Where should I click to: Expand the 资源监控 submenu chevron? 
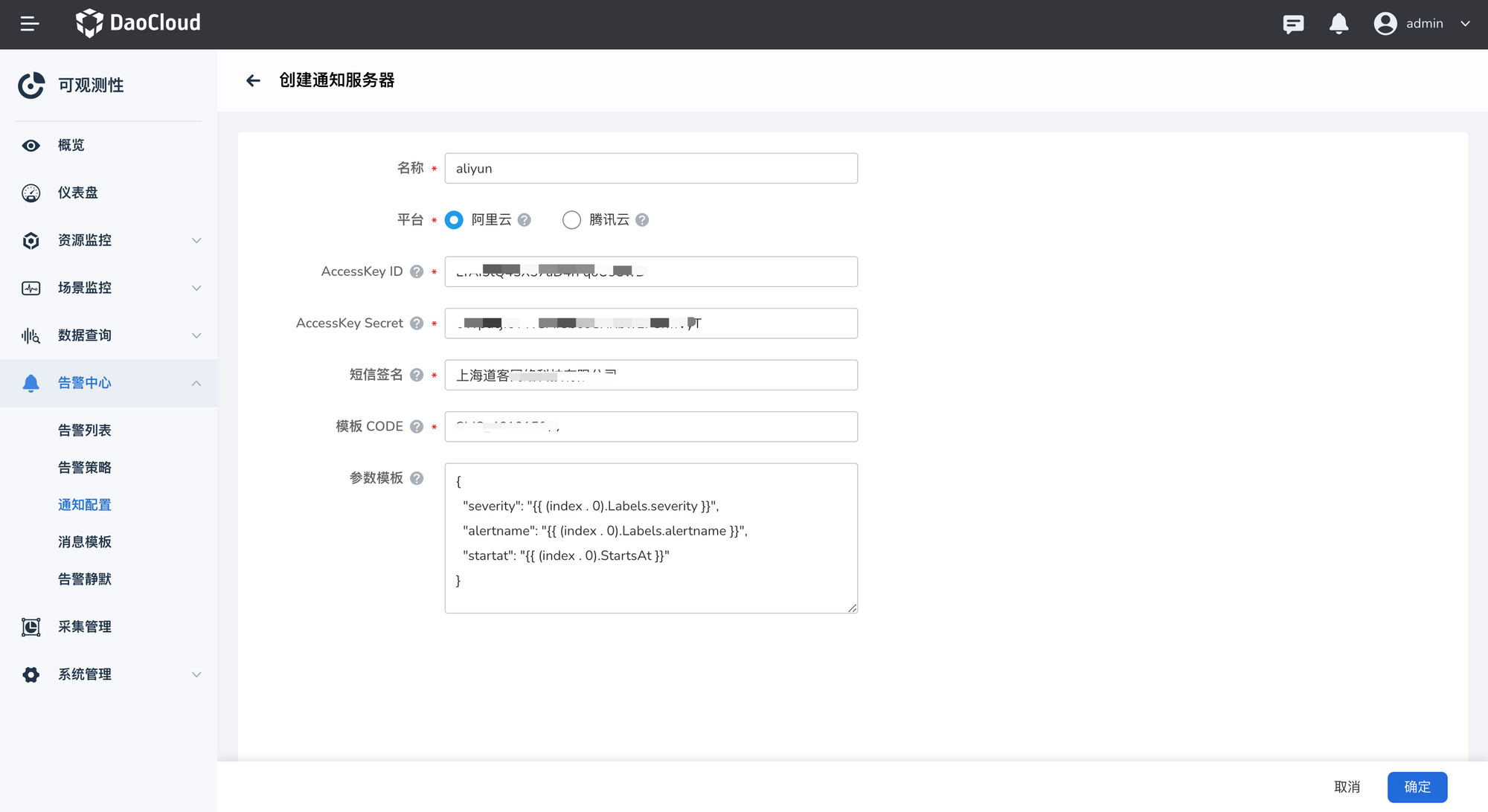(196, 241)
